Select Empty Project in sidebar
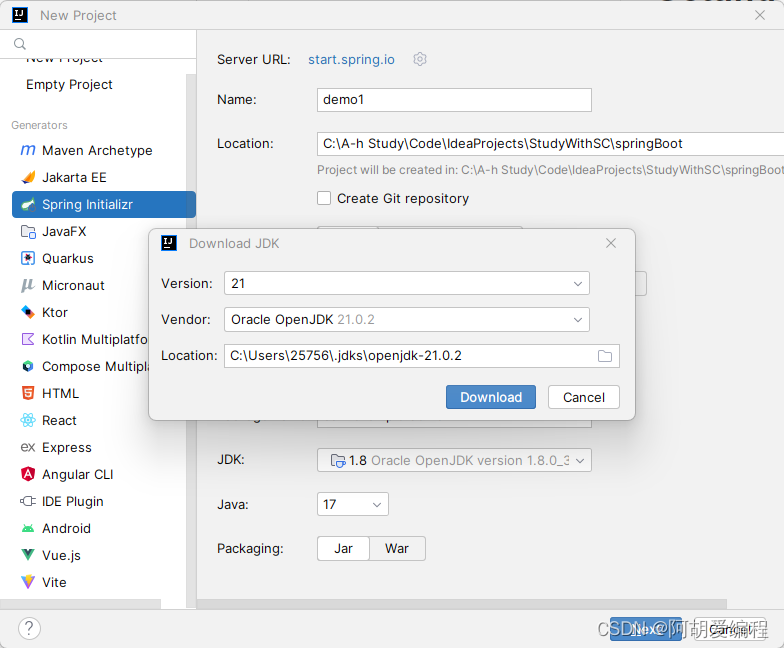The width and height of the screenshot is (784, 648). coord(70,84)
